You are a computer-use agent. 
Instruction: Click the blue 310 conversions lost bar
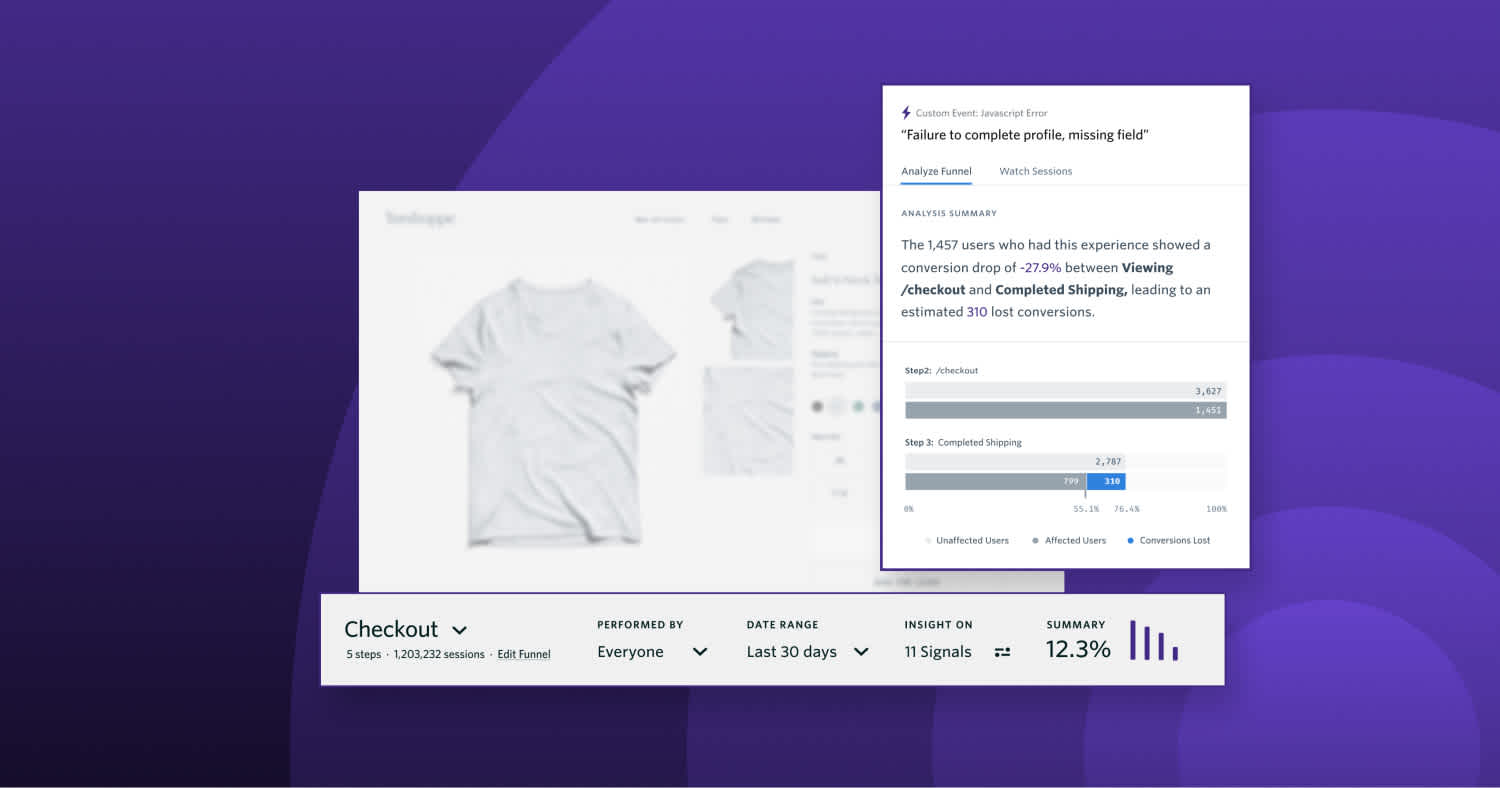click(1106, 482)
